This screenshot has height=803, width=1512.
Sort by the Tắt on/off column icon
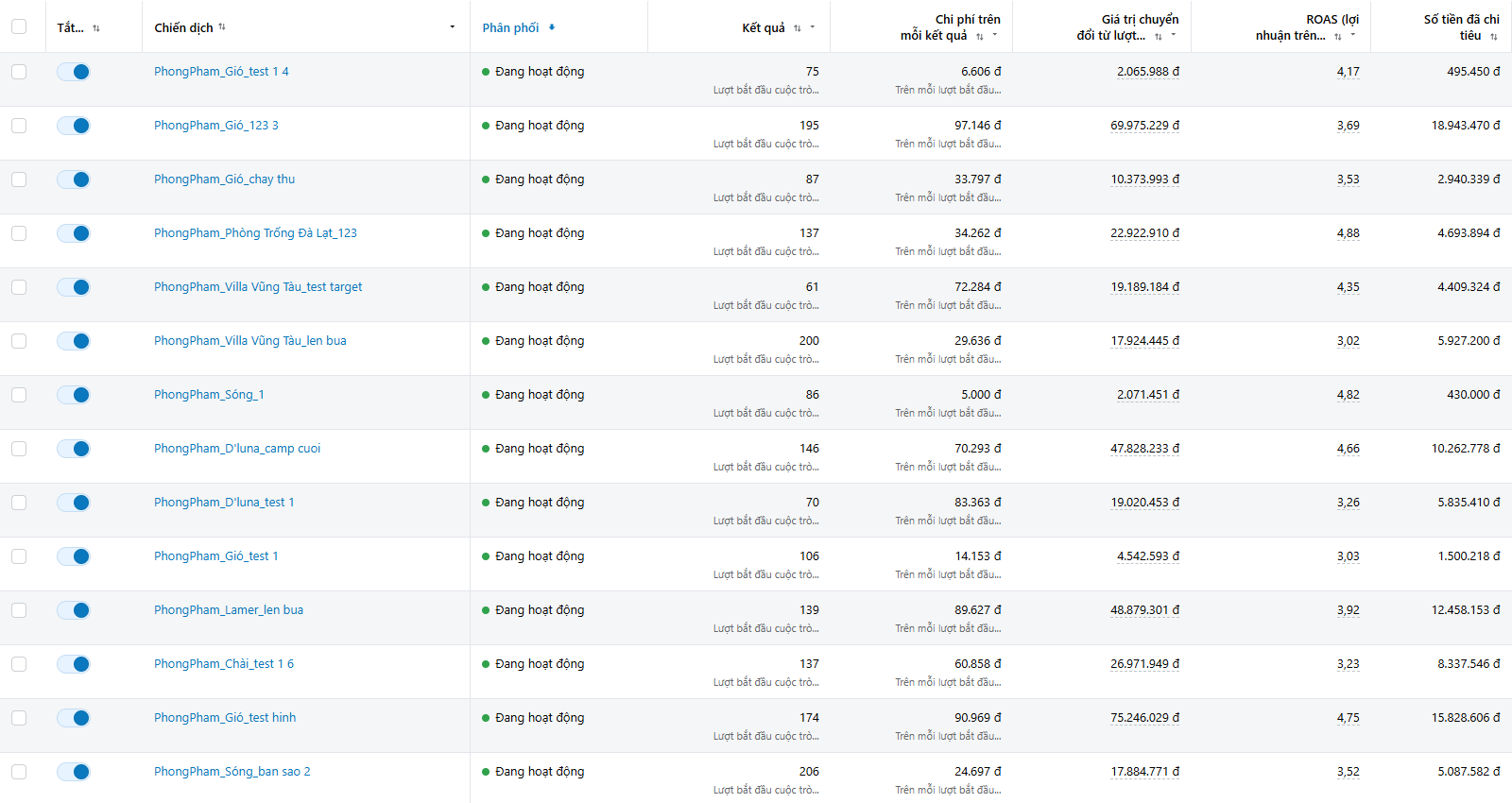tap(96, 28)
